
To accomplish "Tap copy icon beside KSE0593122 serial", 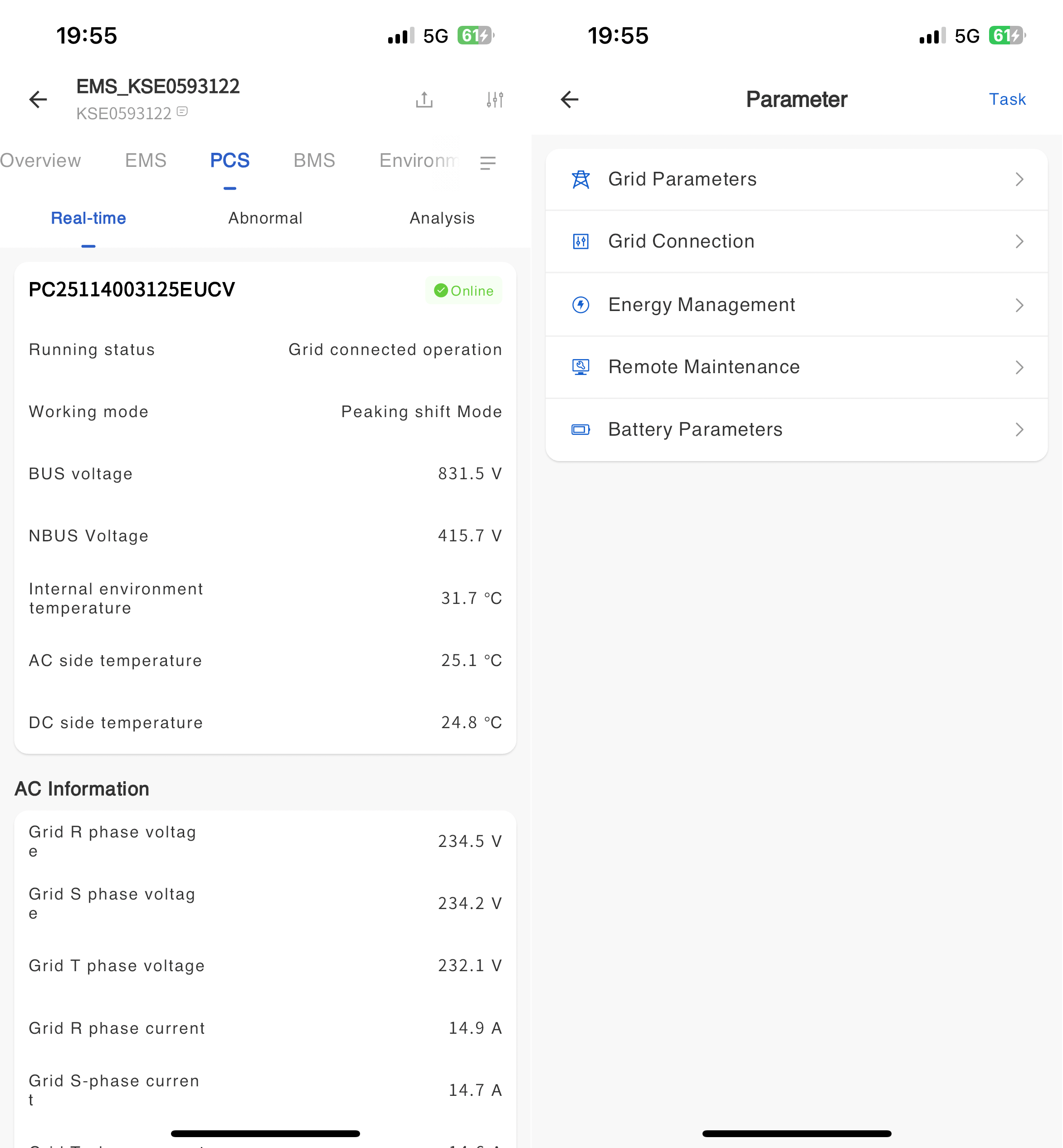I will point(182,112).
